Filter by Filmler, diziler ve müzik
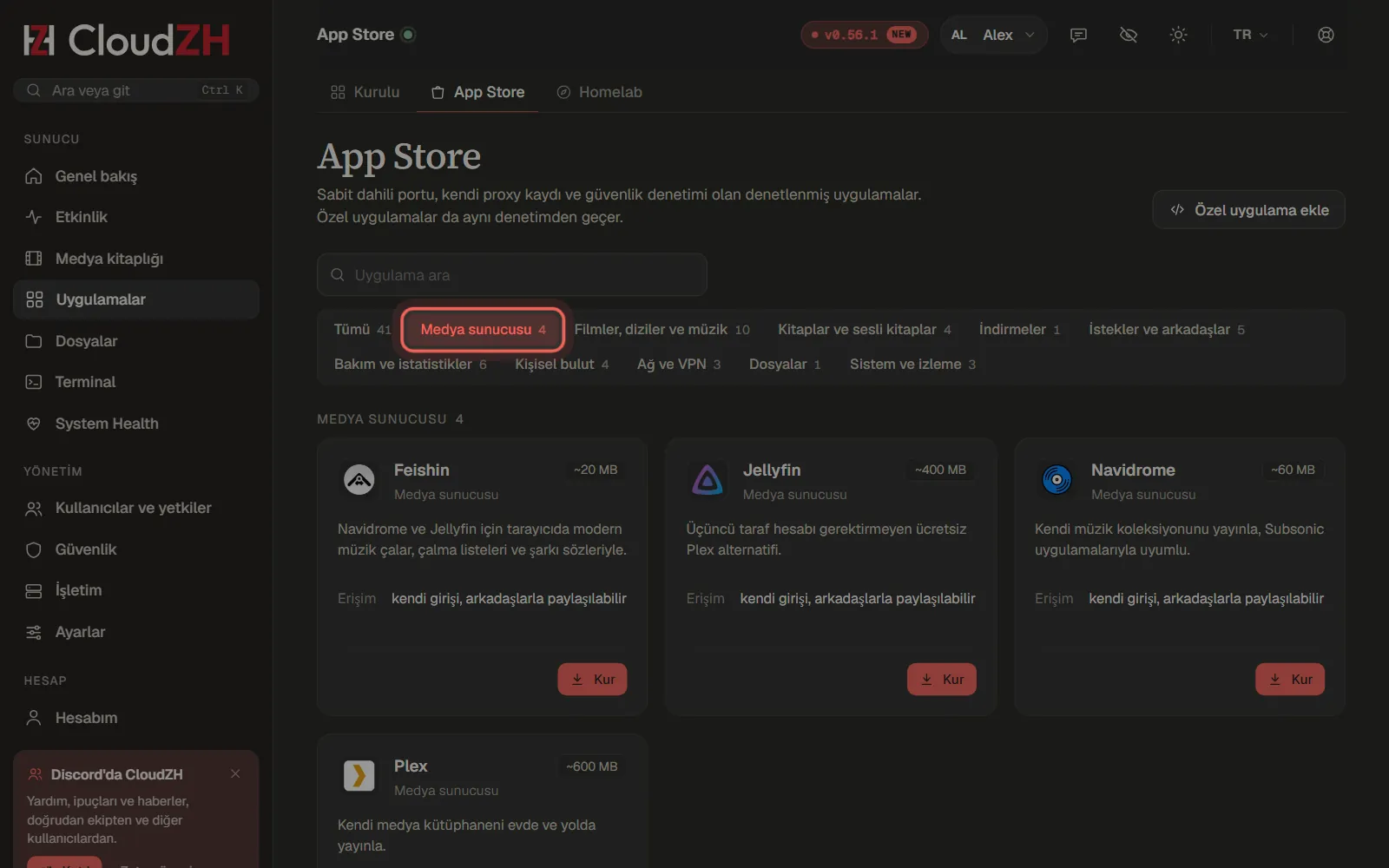The height and width of the screenshot is (868, 1389). coord(662,330)
